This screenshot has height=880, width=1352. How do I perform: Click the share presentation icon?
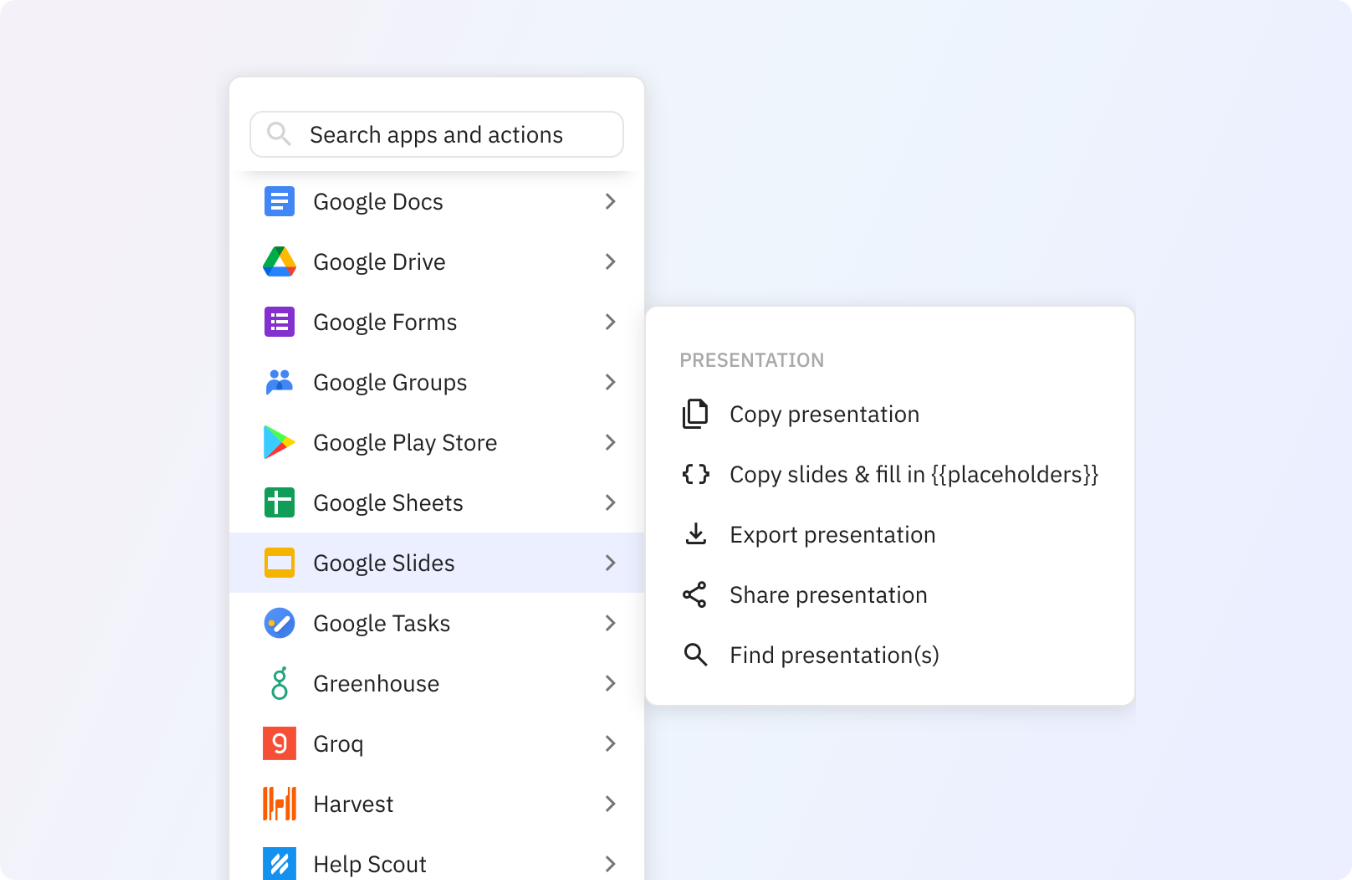pos(695,595)
